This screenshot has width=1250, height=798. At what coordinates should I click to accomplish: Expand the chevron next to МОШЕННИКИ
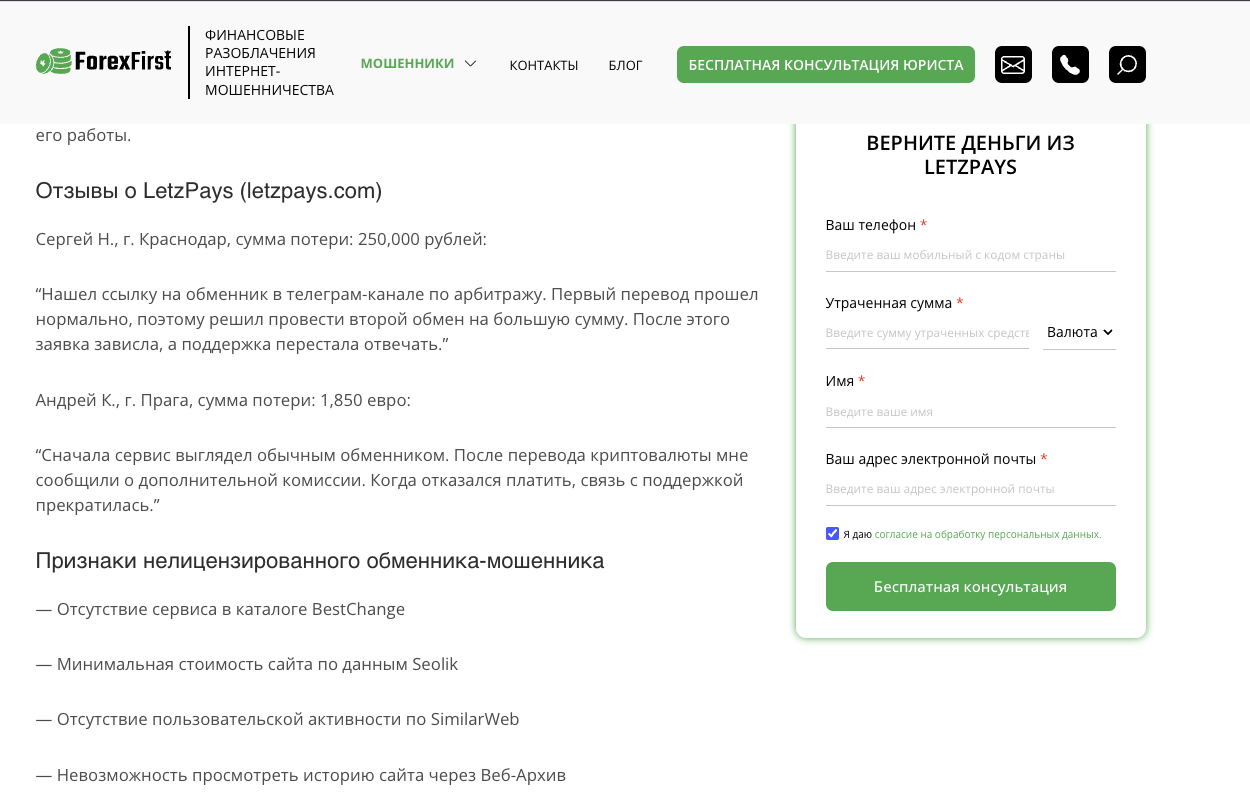point(468,62)
